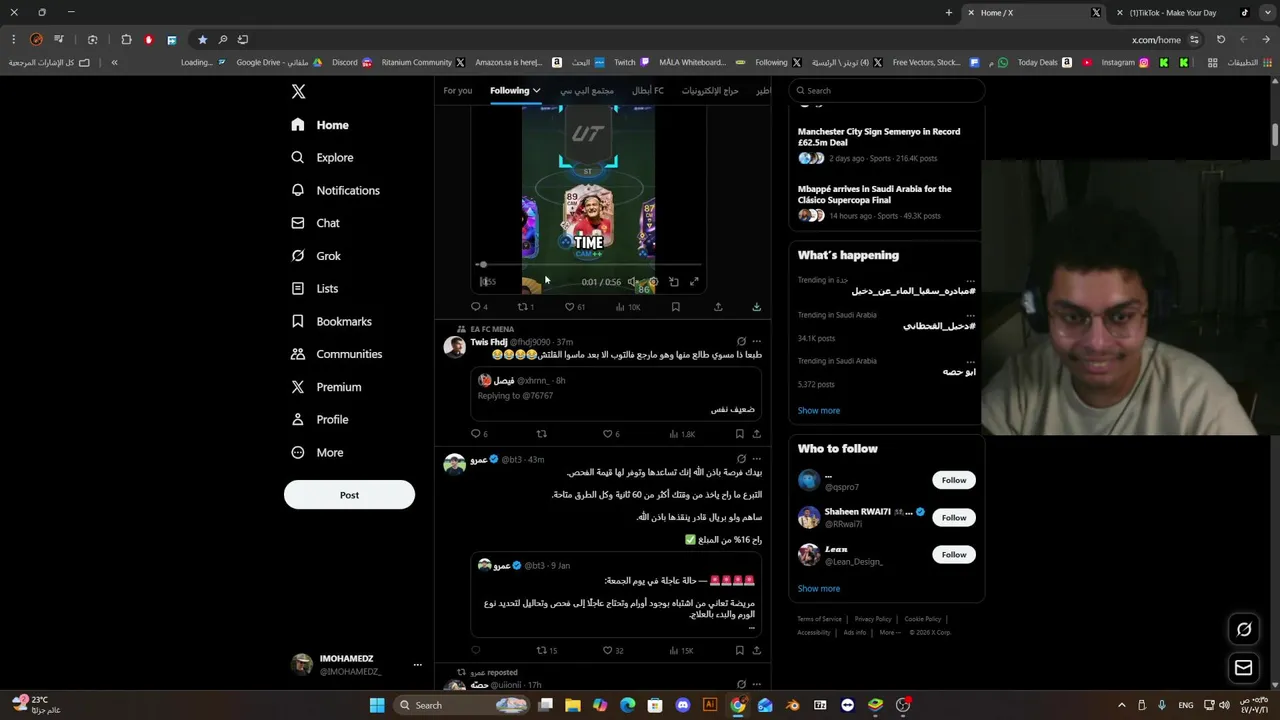Click the Post button
The height and width of the screenshot is (720, 1280).
349,495
